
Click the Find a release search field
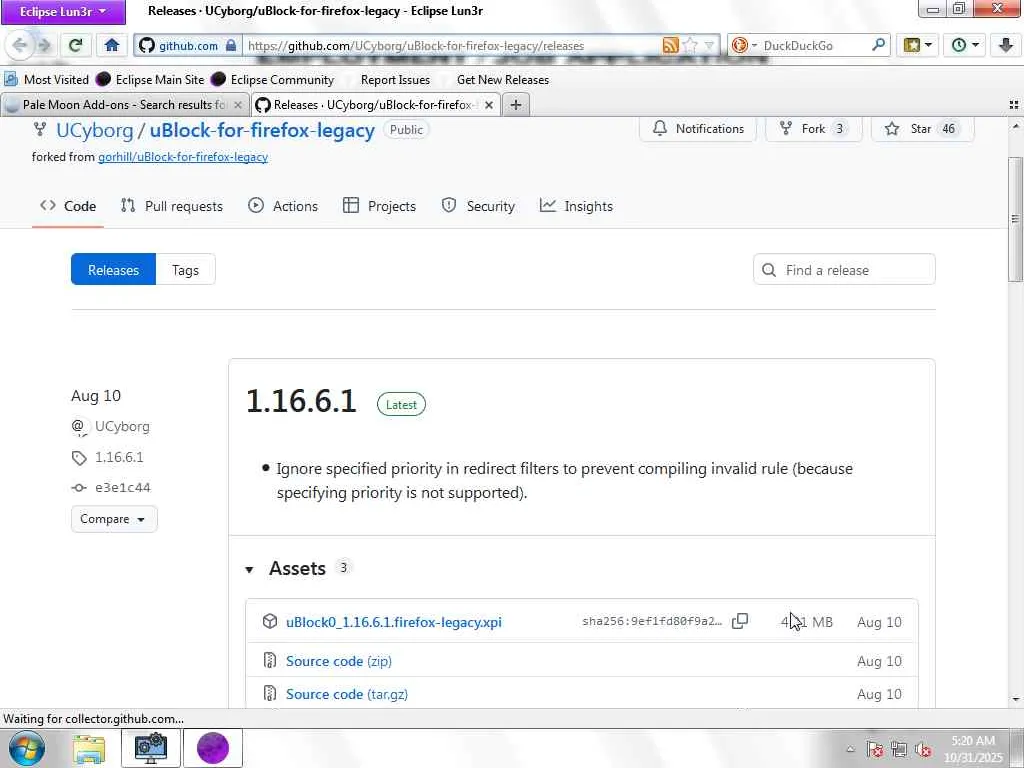pyautogui.click(x=844, y=270)
